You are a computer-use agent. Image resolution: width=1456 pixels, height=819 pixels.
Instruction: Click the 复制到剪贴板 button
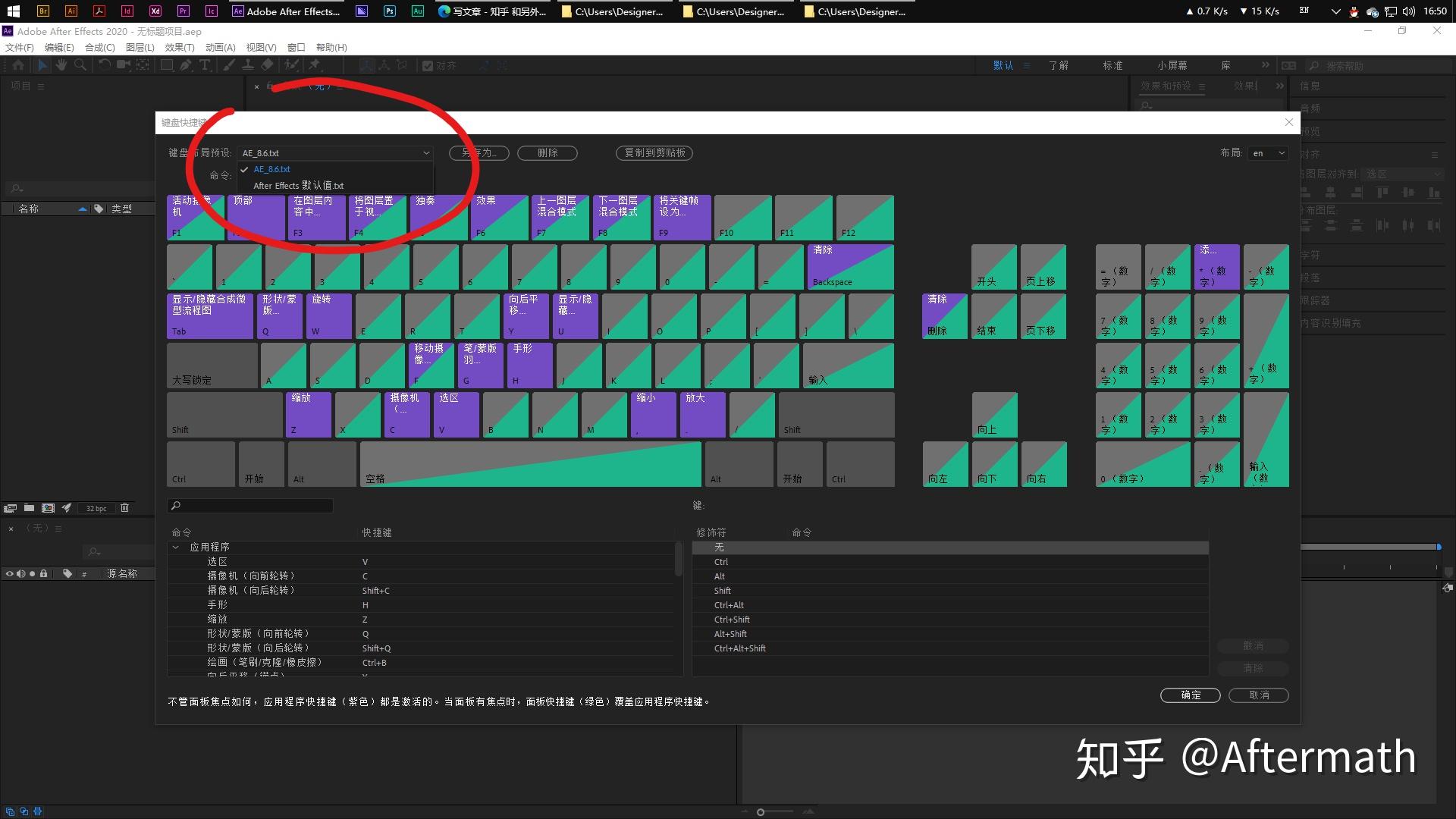click(654, 152)
